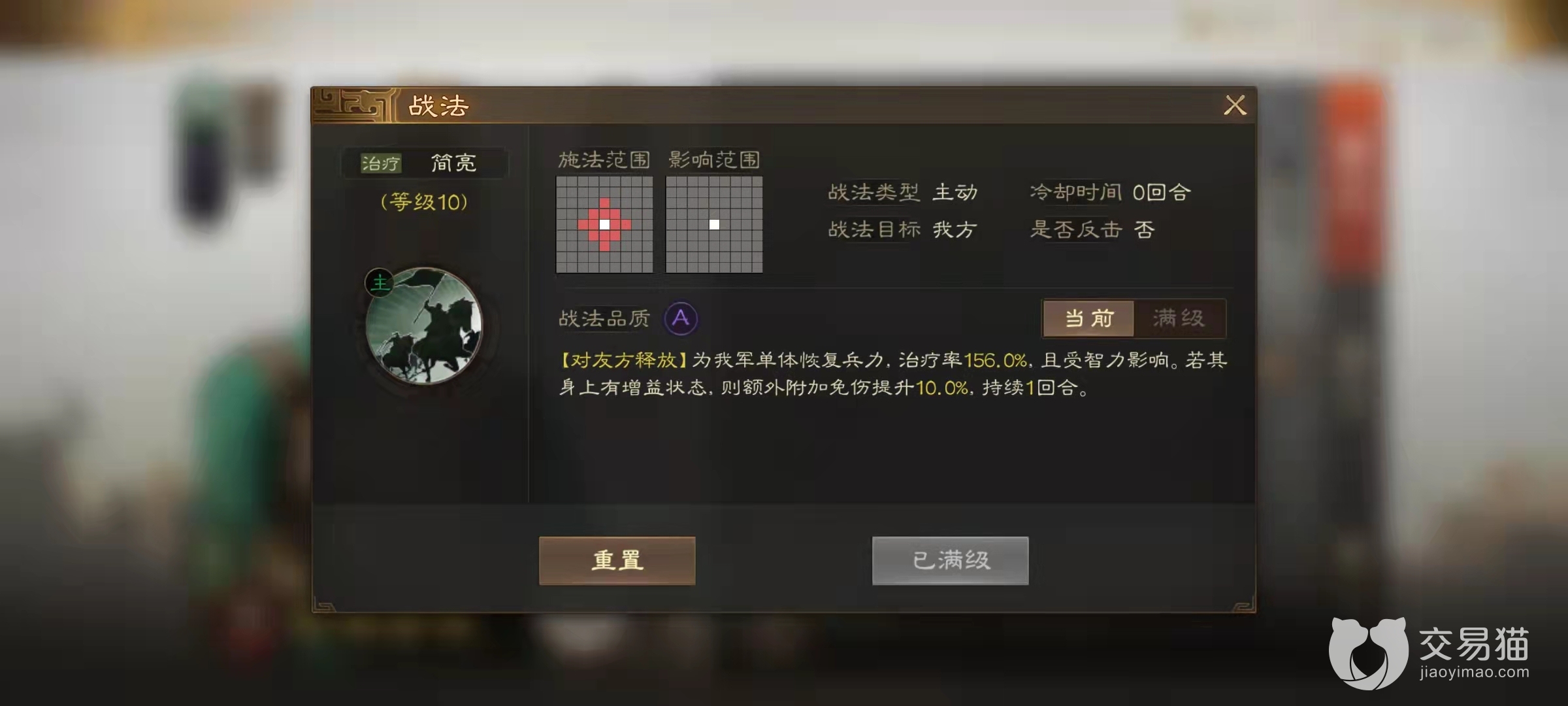Image resolution: width=1568 pixels, height=706 pixels.
Task: Click the 影响范围 grid thumbnail
Action: [714, 224]
